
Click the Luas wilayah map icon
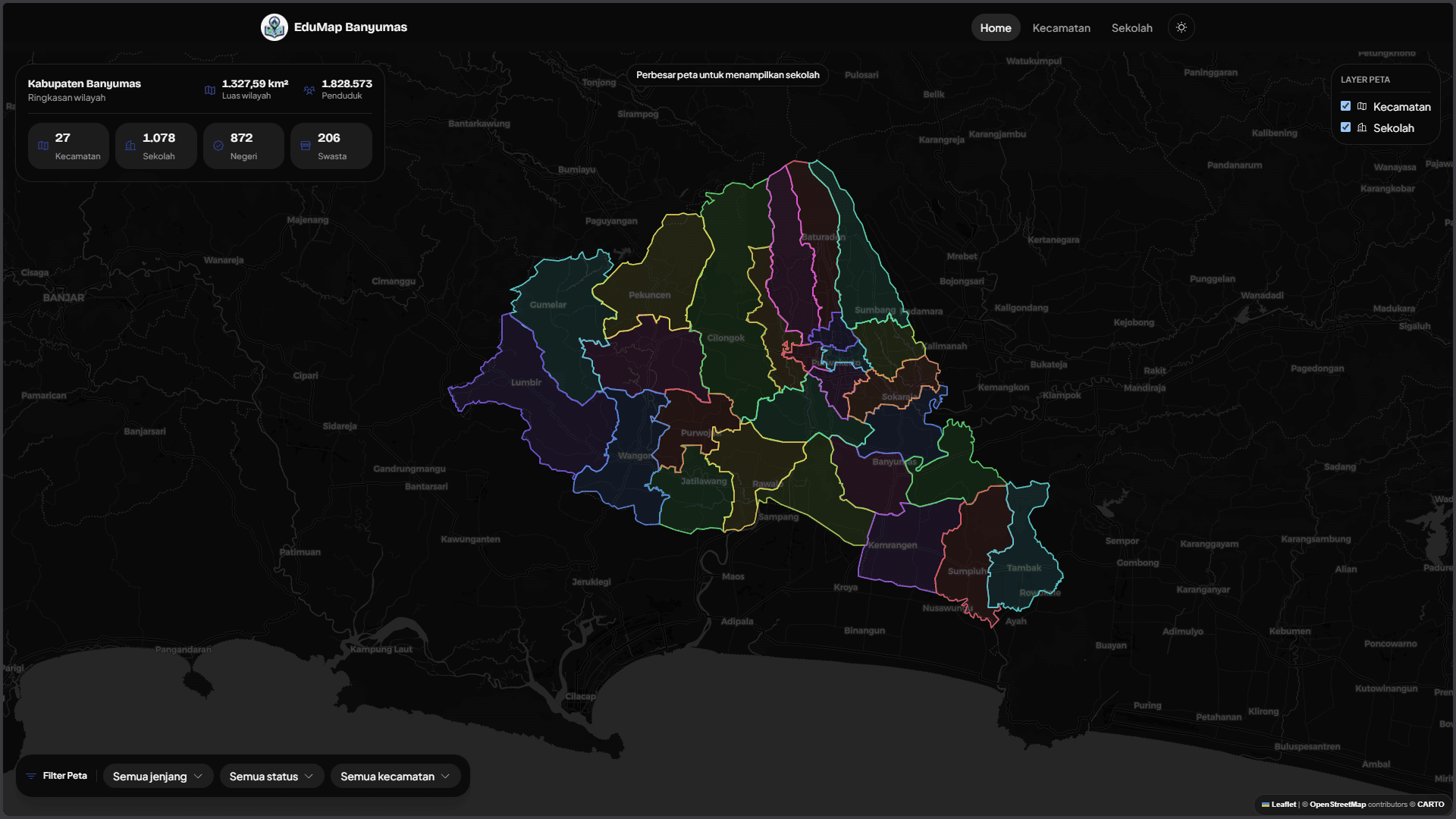point(210,90)
